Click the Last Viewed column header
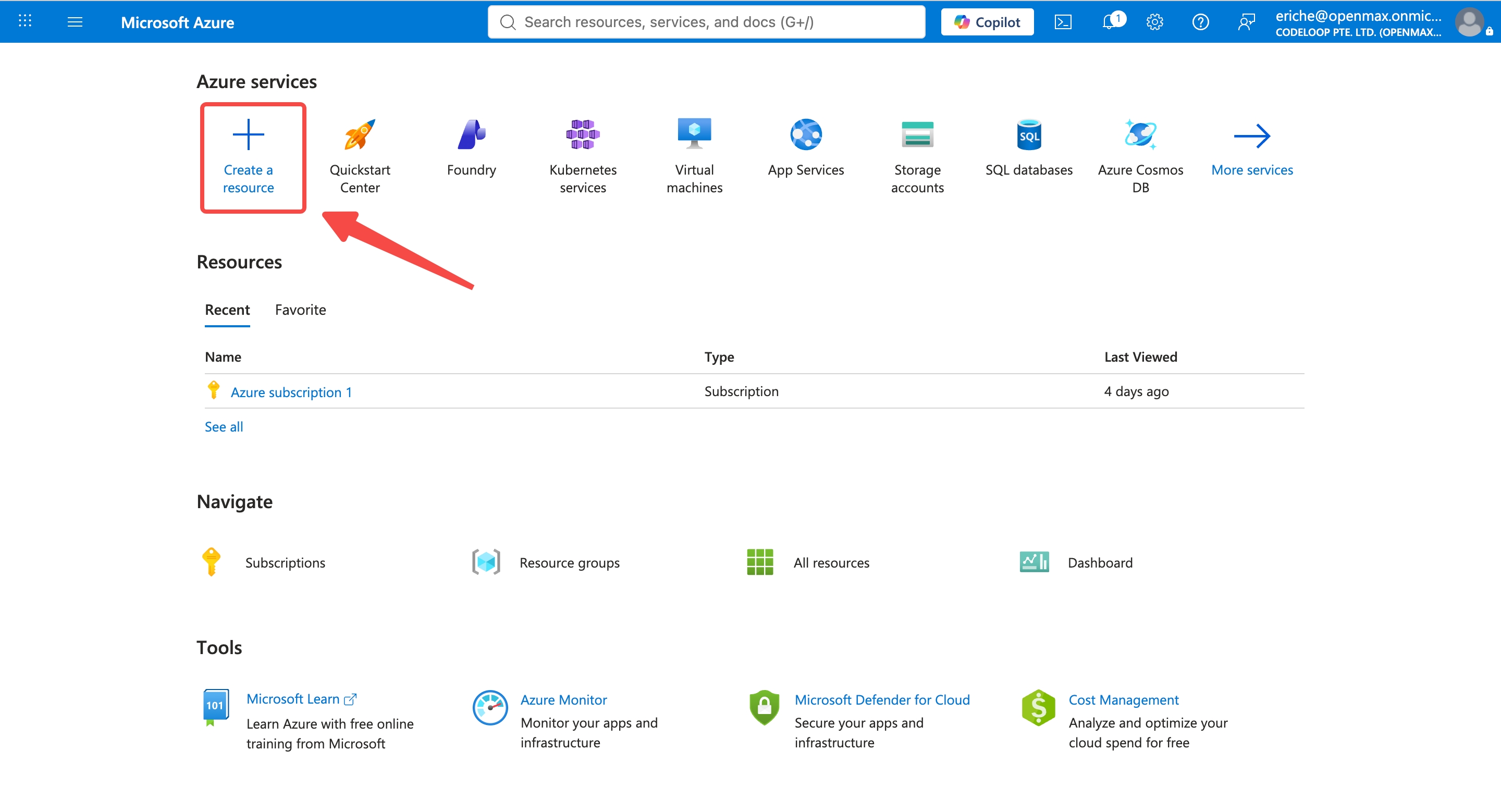The image size is (1501, 812). (x=1140, y=357)
